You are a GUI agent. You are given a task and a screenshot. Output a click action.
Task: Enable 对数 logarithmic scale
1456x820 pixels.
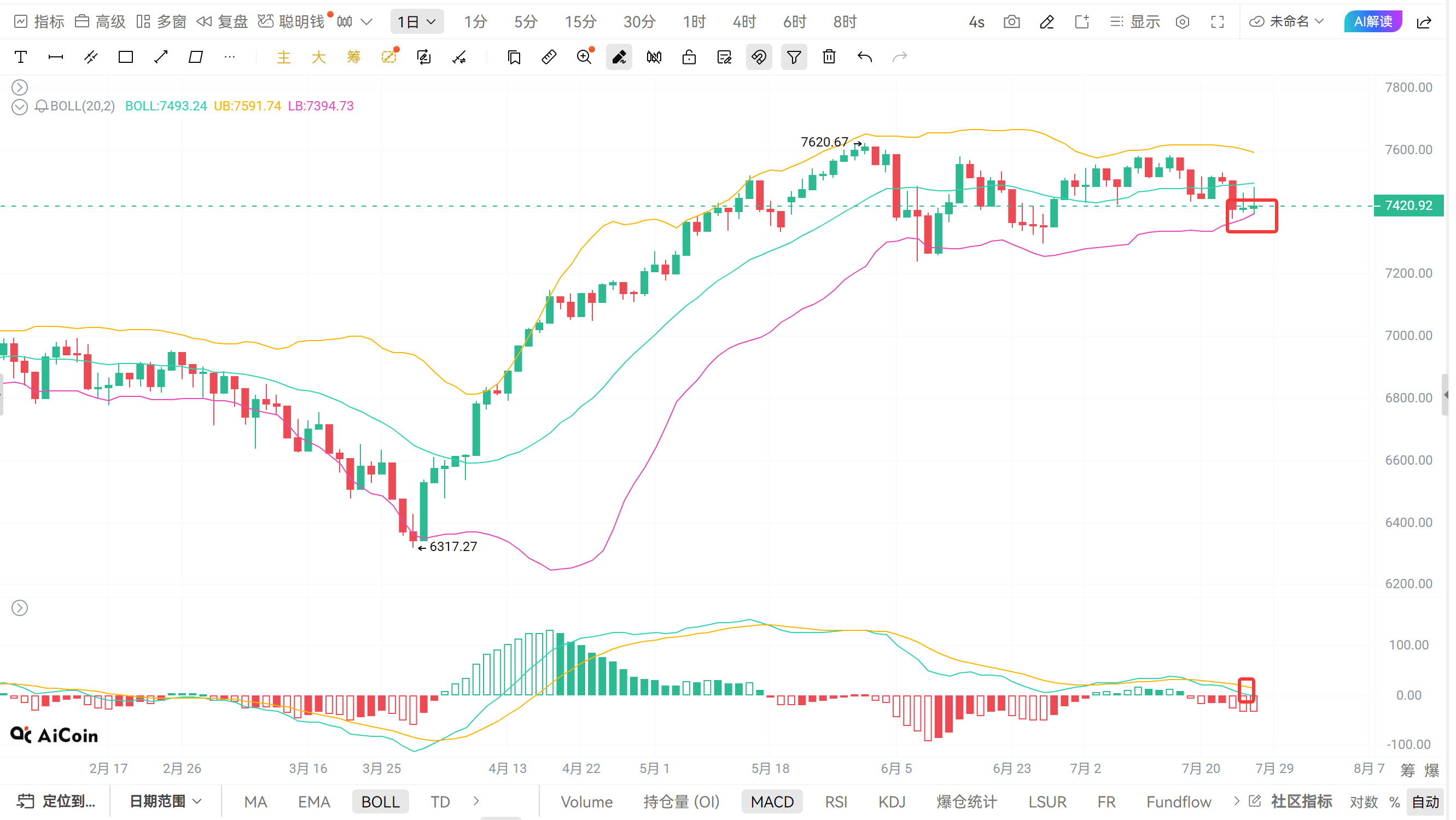click(x=1364, y=802)
